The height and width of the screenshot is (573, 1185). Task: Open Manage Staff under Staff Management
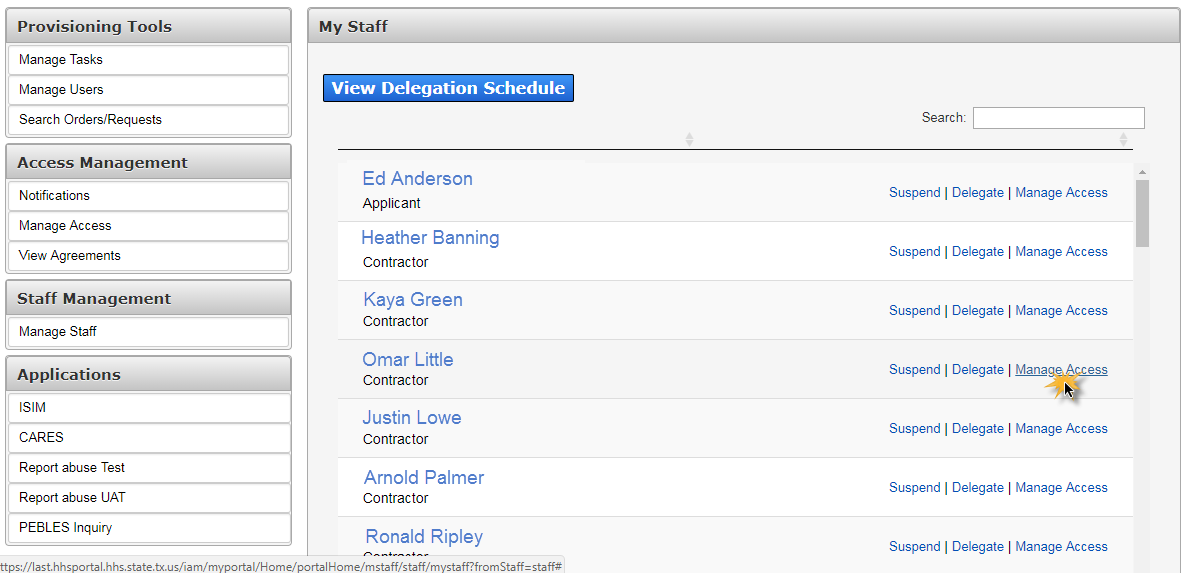click(x=148, y=332)
